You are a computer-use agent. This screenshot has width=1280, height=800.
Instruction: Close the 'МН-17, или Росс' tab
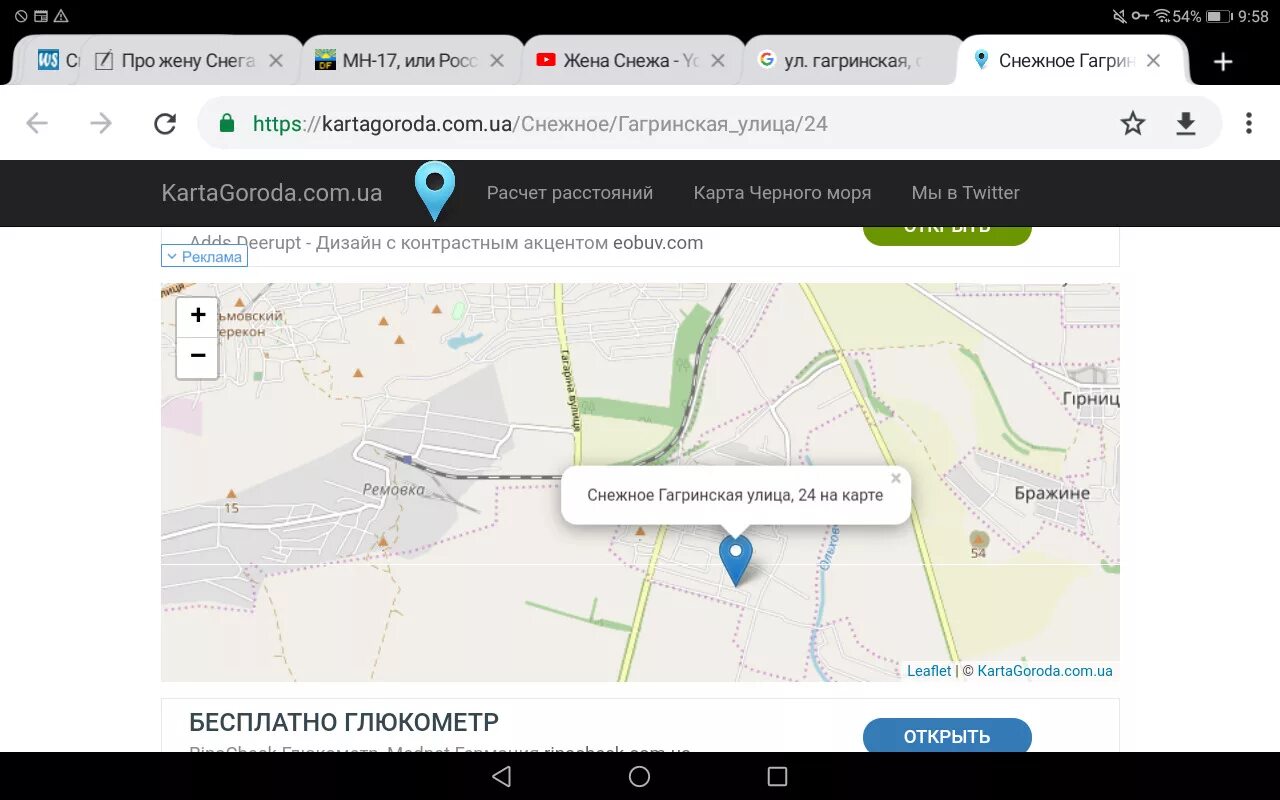[497, 61]
